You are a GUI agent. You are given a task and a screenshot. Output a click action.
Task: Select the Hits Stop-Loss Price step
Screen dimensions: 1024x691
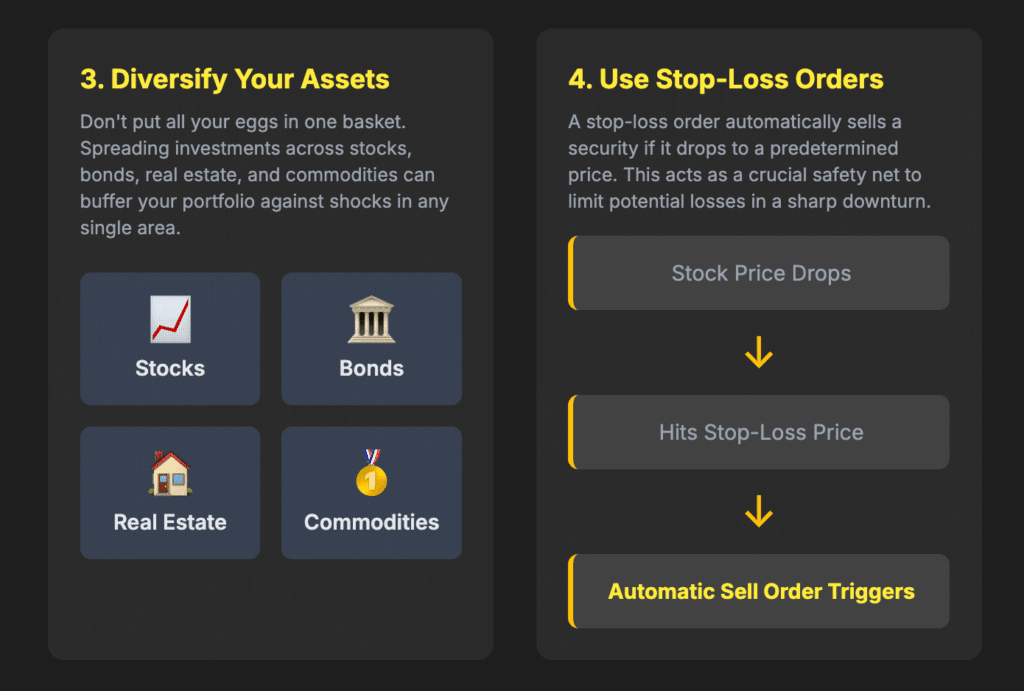point(761,433)
